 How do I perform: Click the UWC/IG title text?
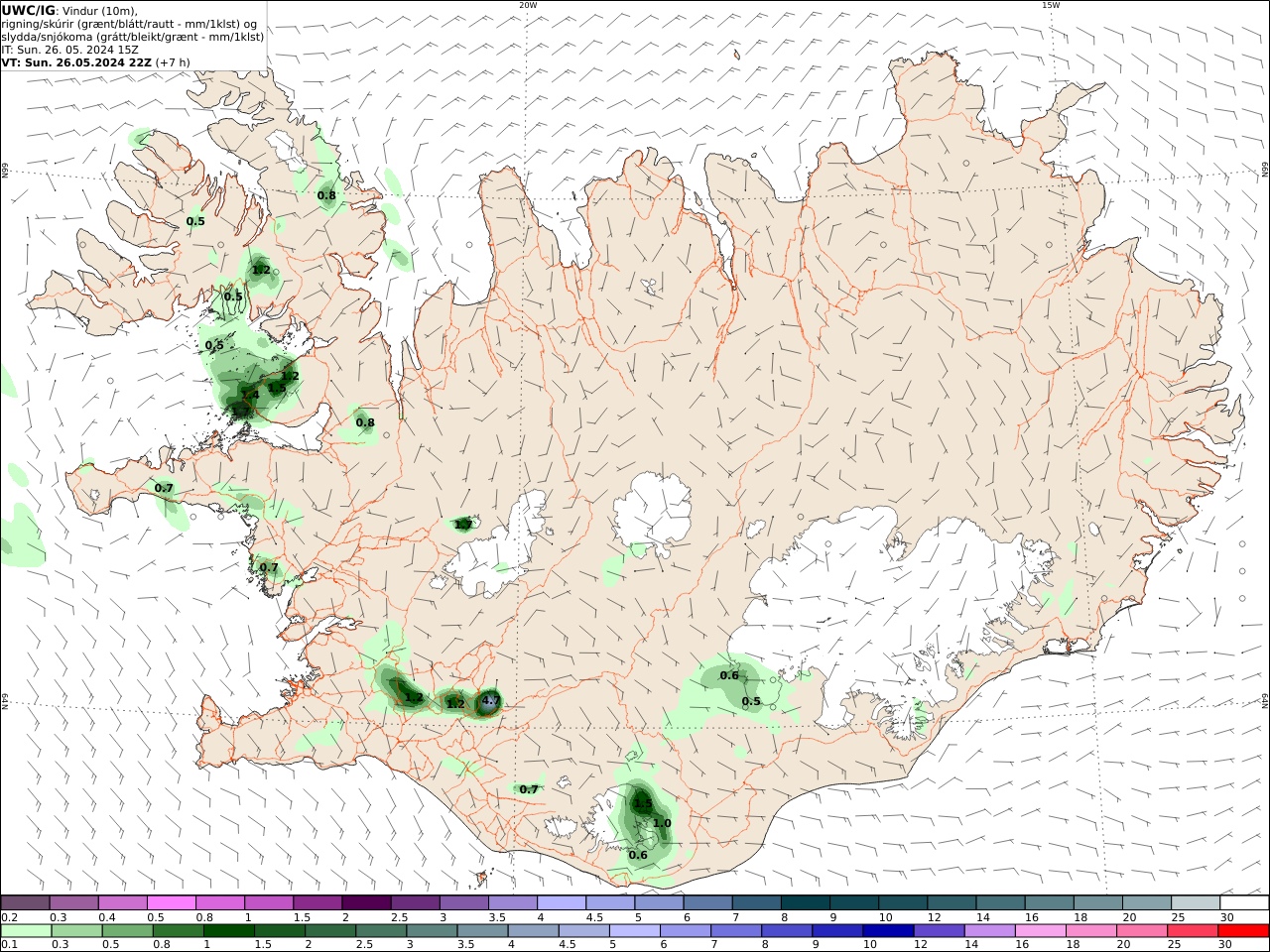(28, 10)
